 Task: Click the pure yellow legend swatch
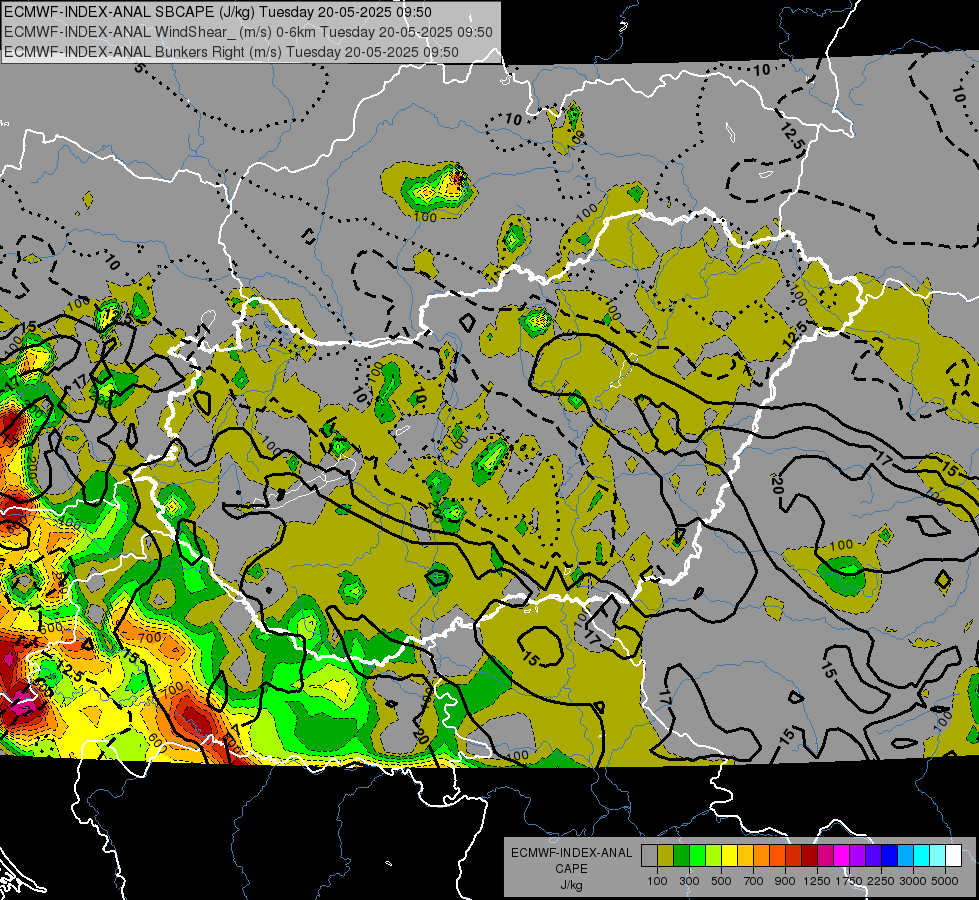tap(729, 856)
